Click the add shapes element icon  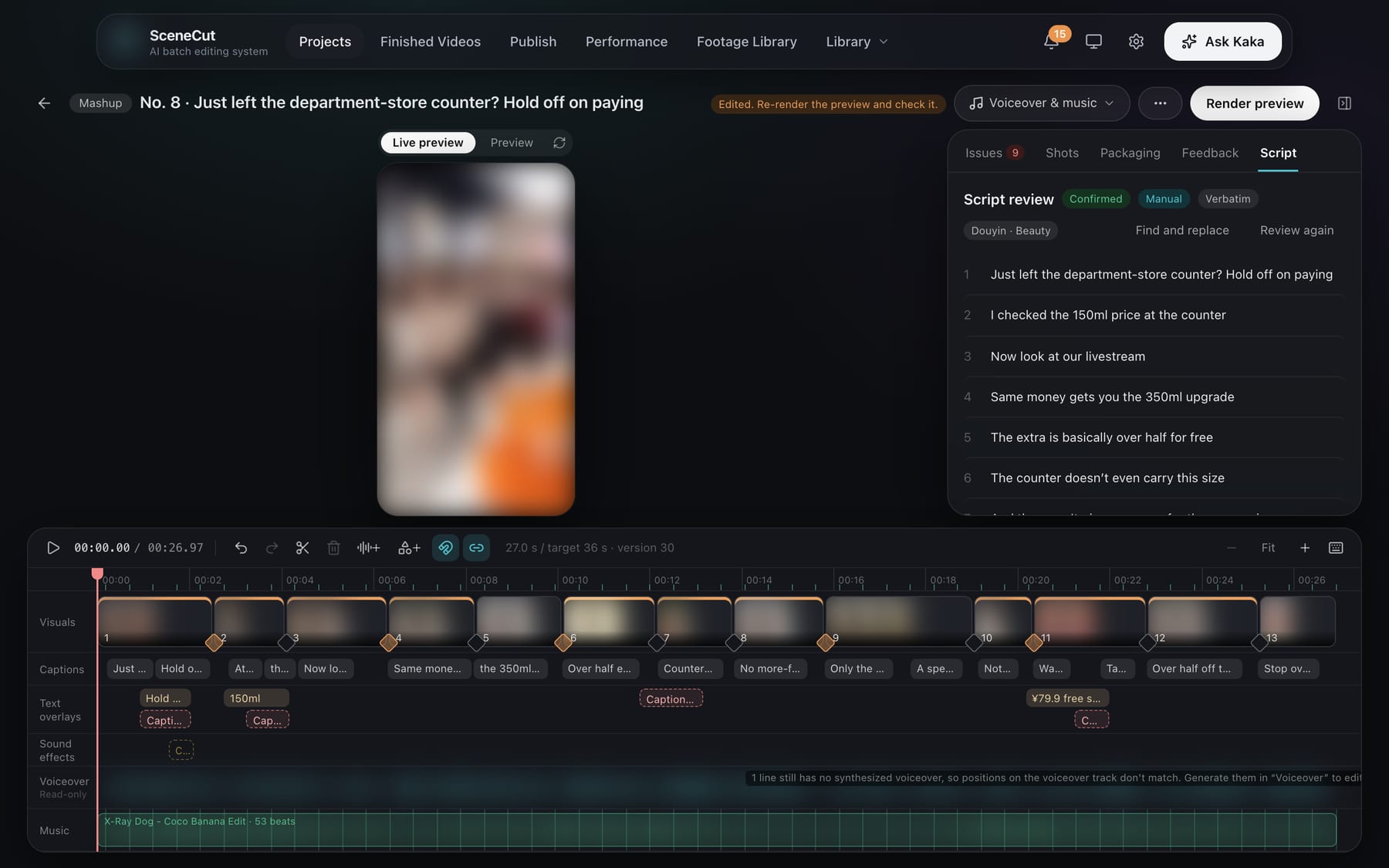coord(409,548)
